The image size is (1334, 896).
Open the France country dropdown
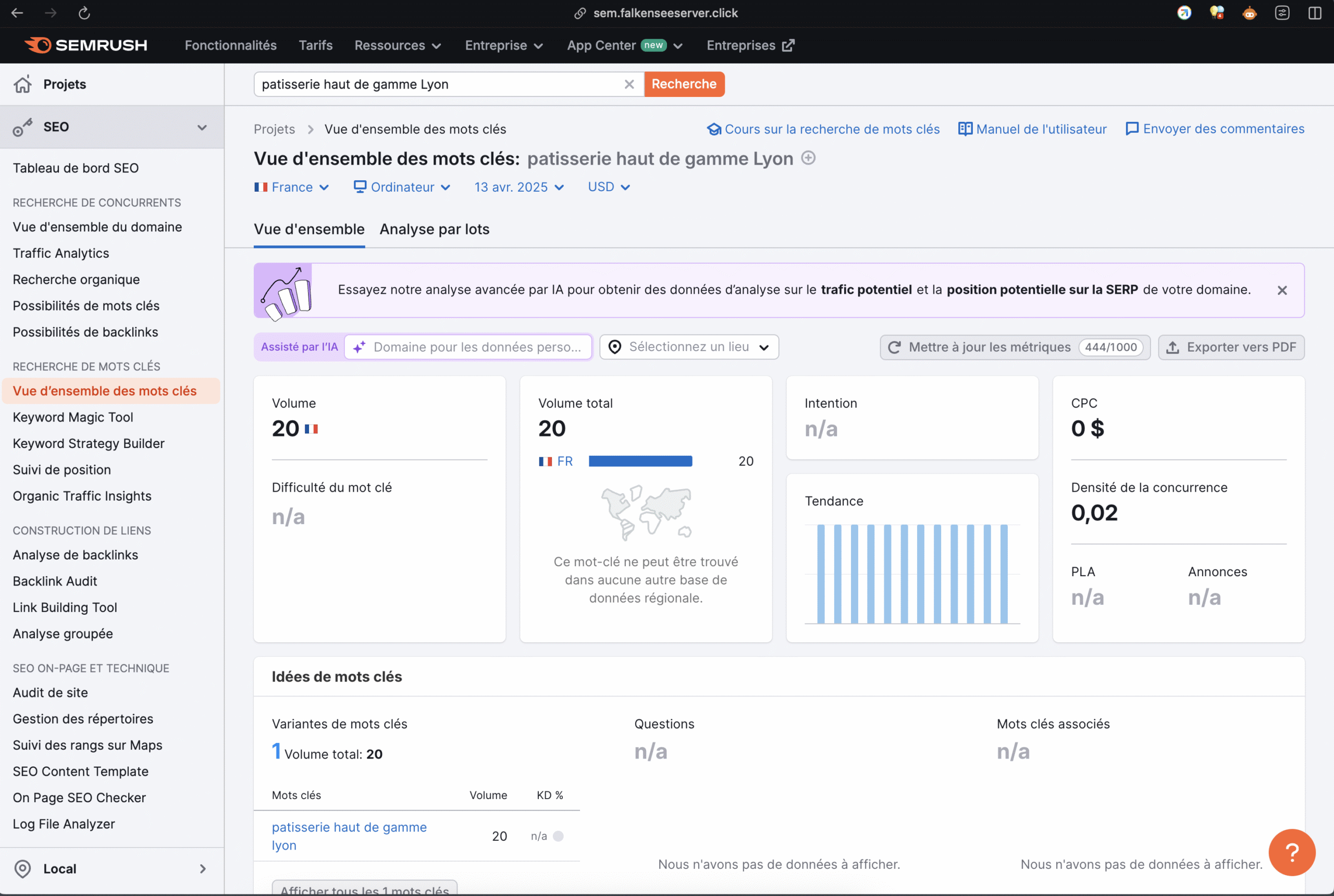(291, 187)
